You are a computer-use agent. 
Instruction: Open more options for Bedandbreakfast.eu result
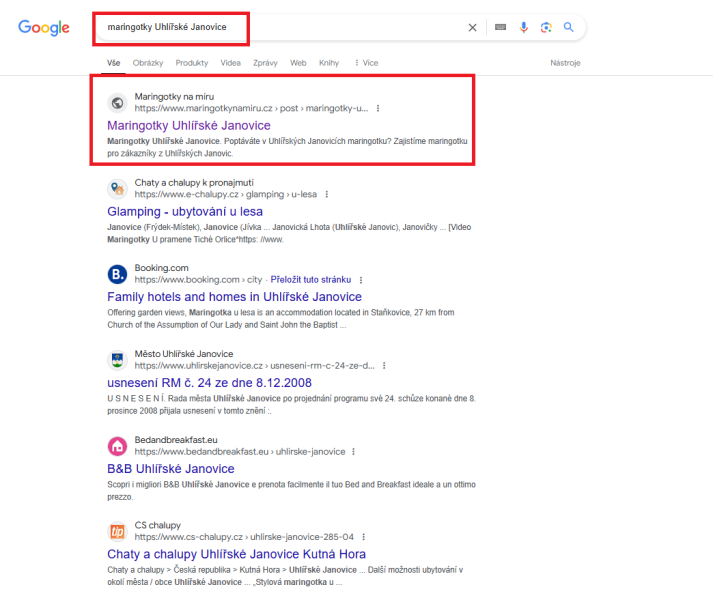(x=353, y=452)
